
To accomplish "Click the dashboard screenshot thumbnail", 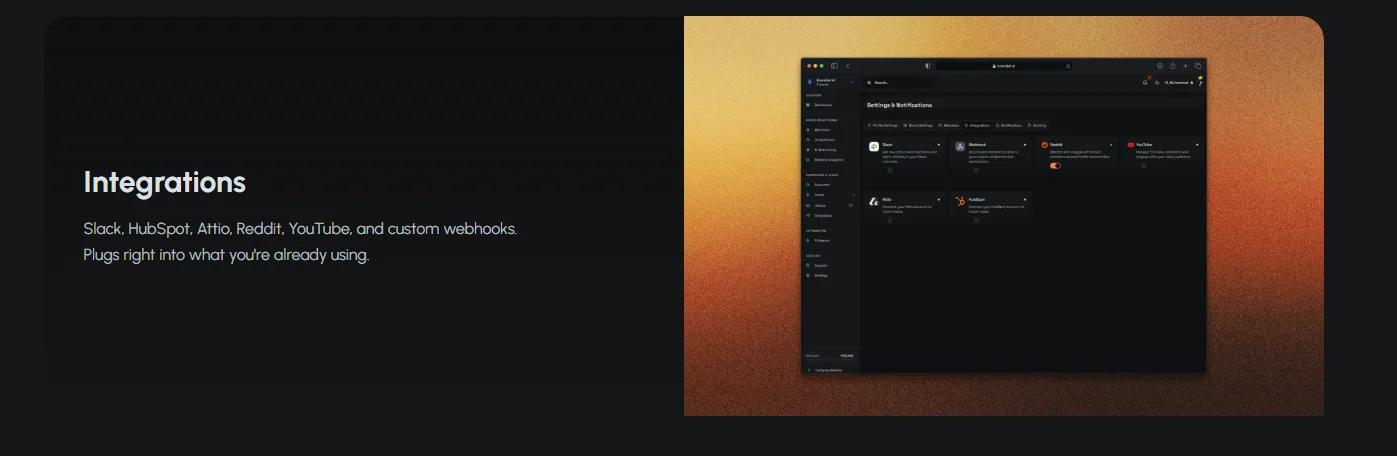I will [1004, 216].
